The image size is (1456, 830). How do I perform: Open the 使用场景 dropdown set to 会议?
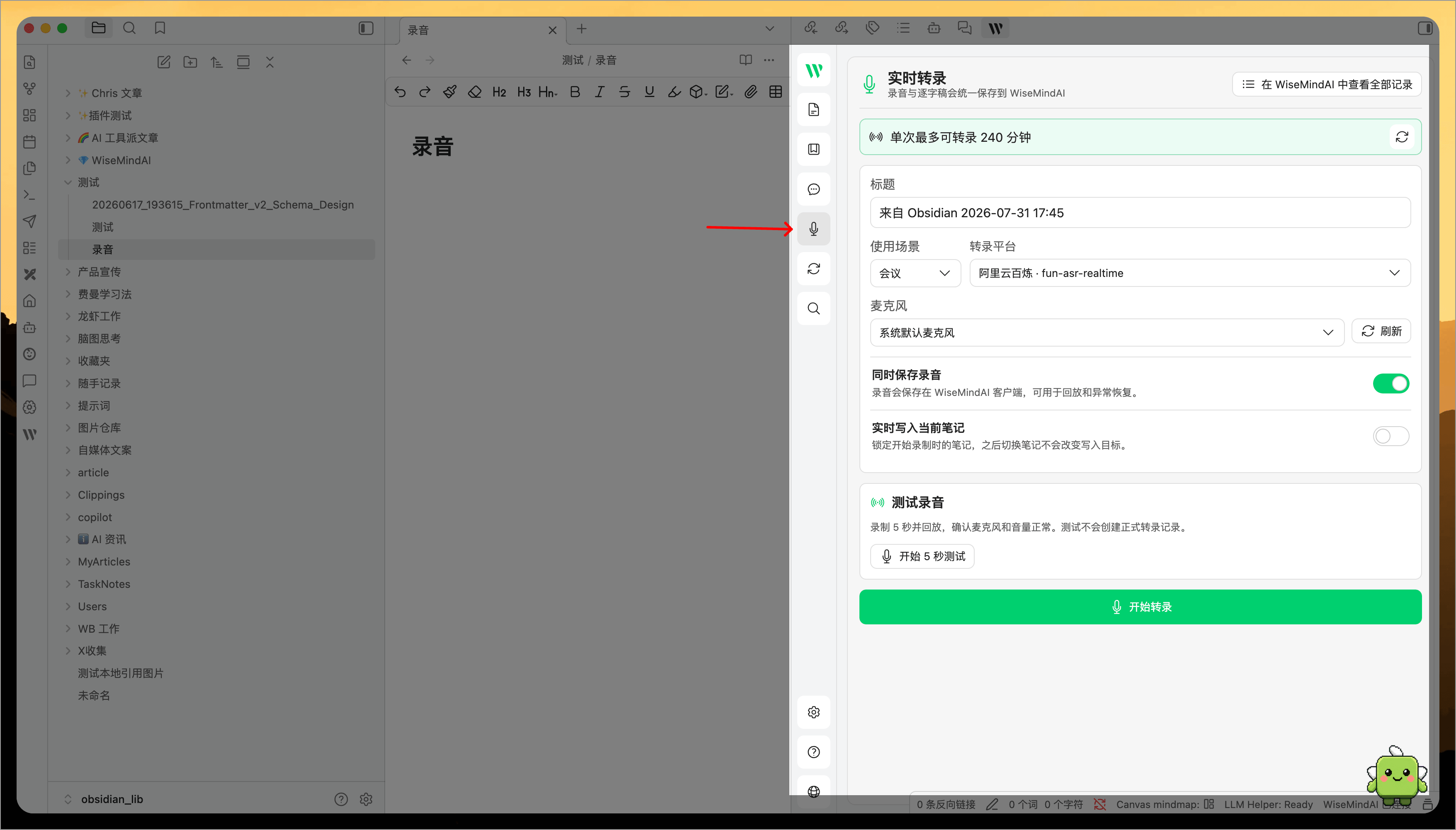915,273
